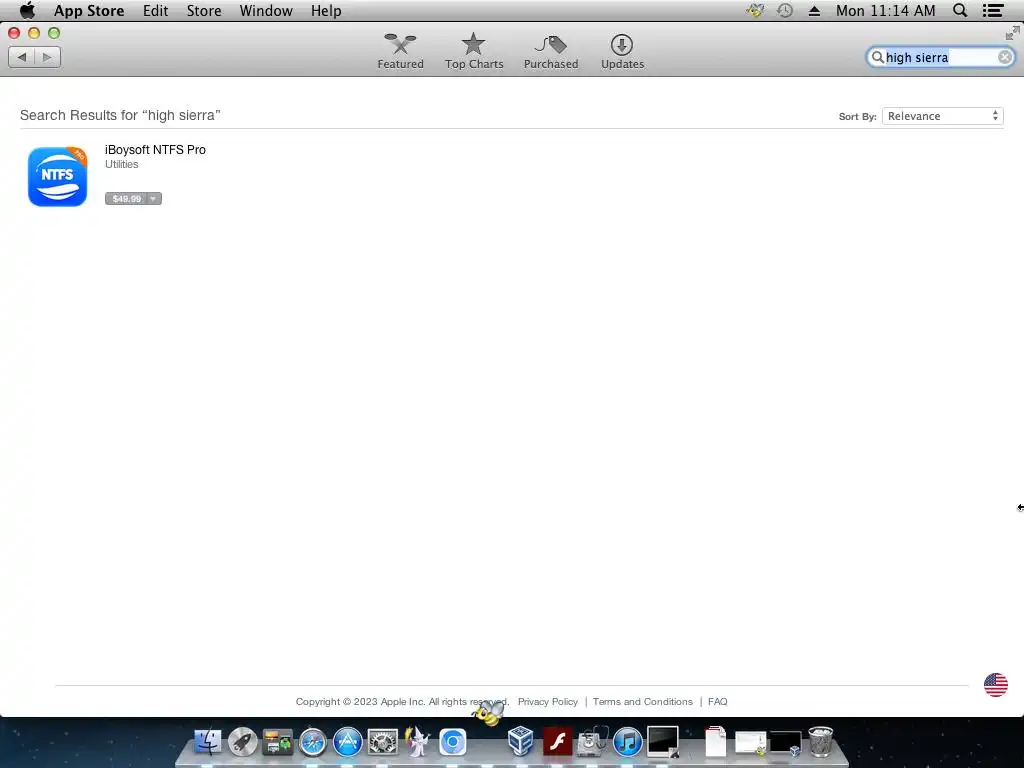Go to the Purchased tab

tap(551, 52)
